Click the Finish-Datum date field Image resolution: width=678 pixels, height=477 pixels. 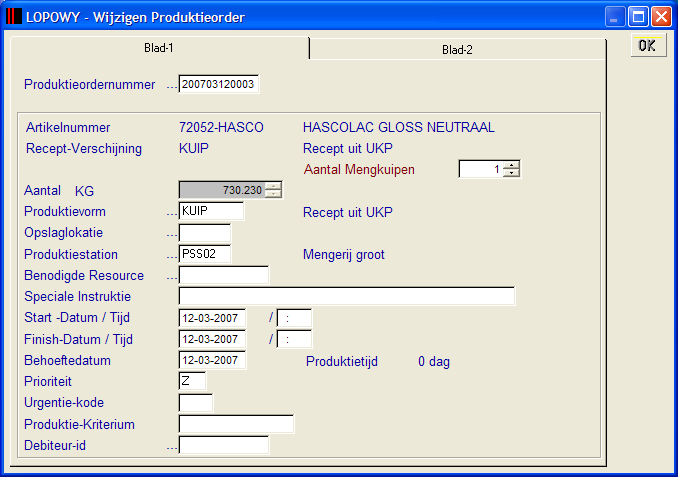212,339
